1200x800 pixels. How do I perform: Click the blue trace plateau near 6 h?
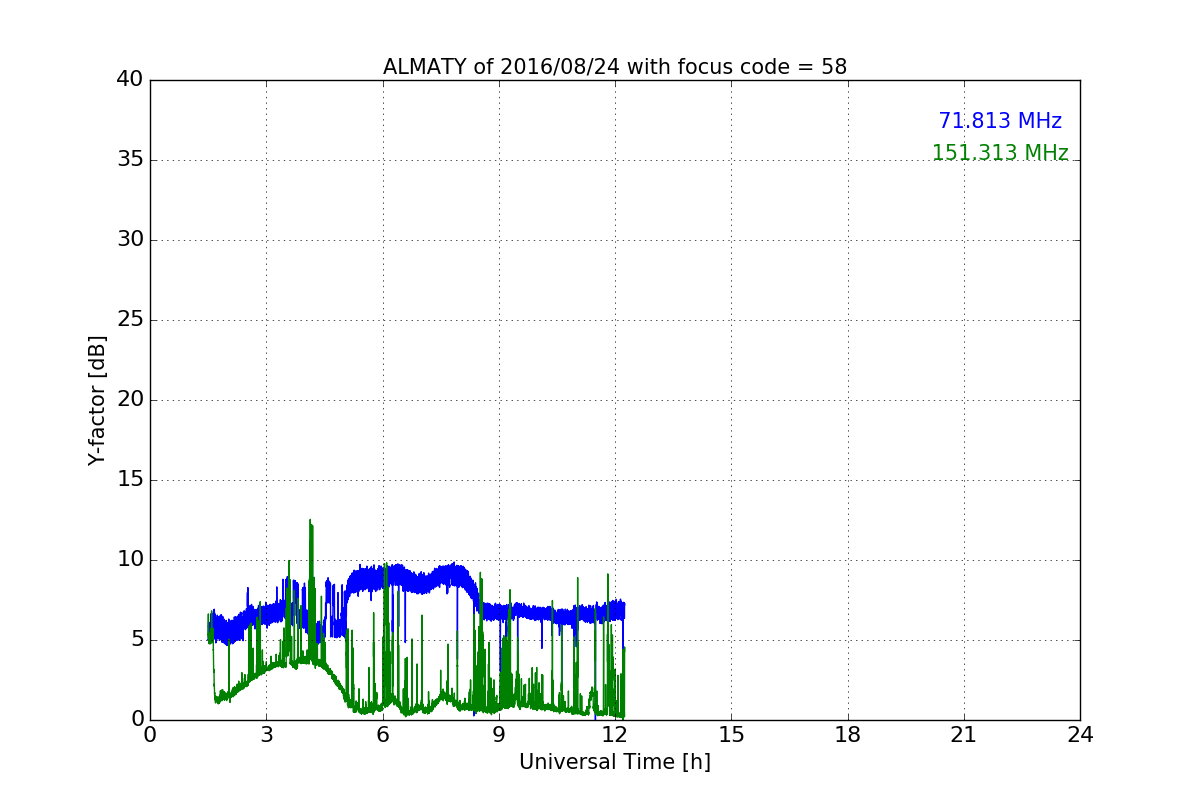click(385, 577)
